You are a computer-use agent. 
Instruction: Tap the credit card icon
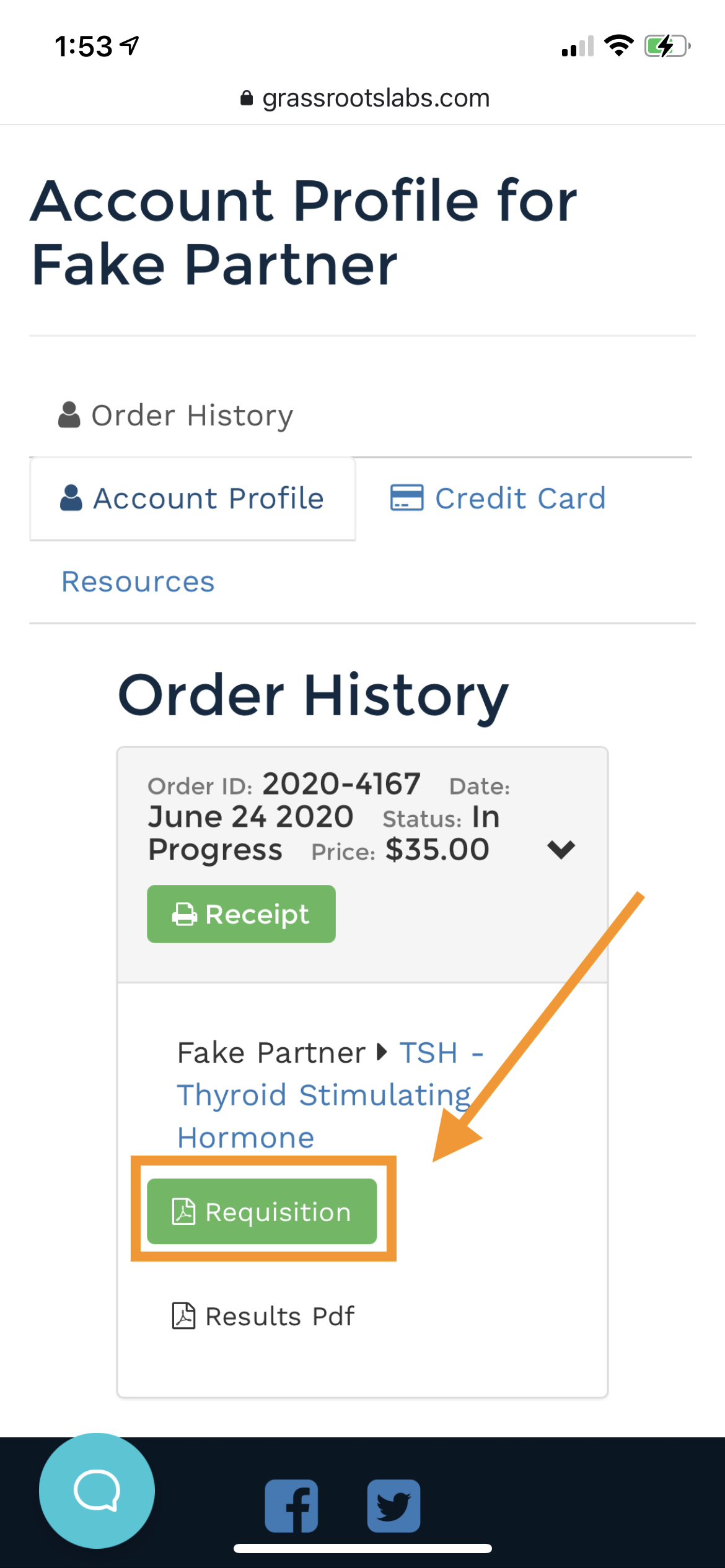coord(406,498)
